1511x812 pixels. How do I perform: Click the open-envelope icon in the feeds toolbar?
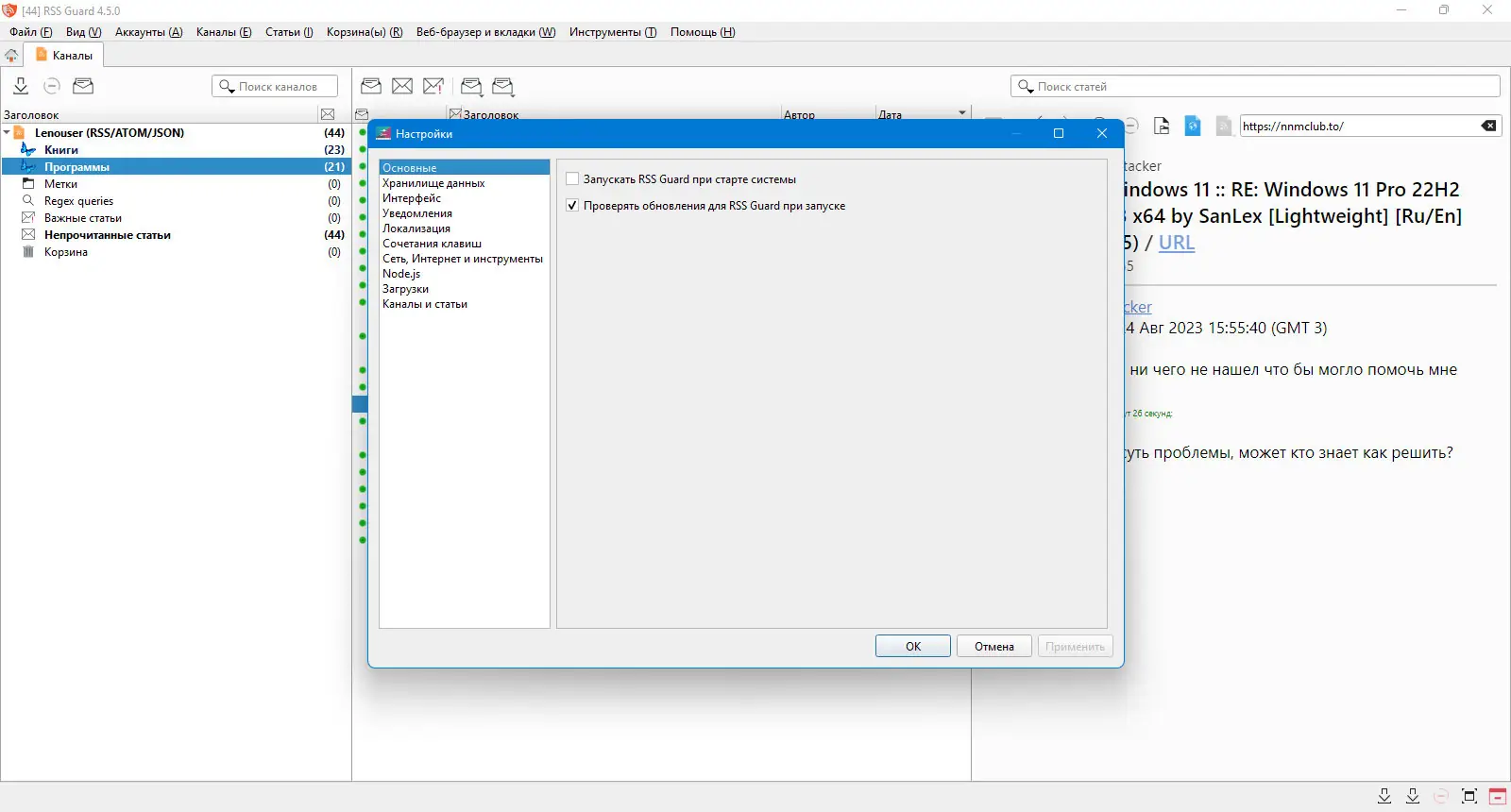(x=83, y=86)
